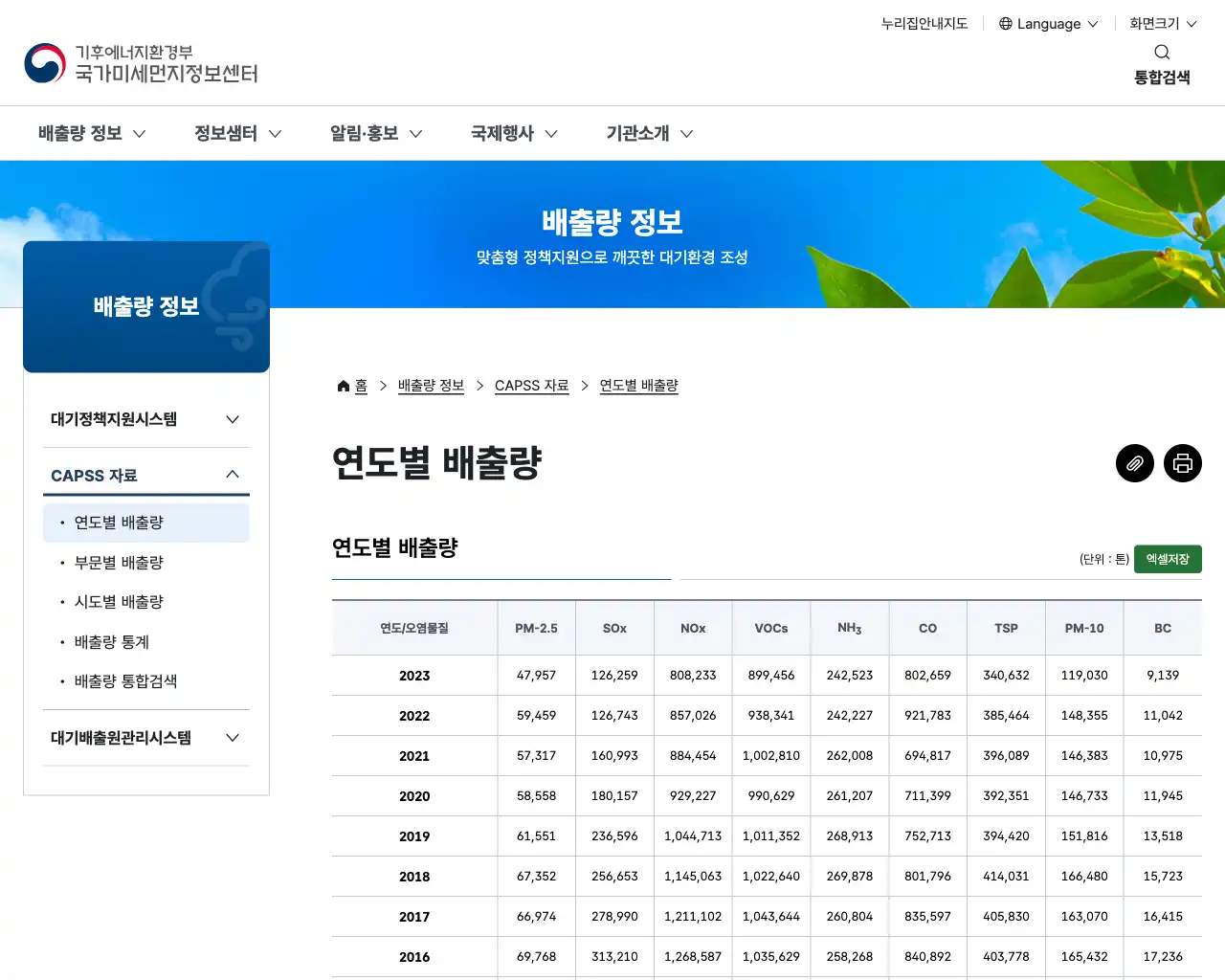The height and width of the screenshot is (980, 1225).
Task: Click 홈 breadcrumb link
Action: coord(361,386)
